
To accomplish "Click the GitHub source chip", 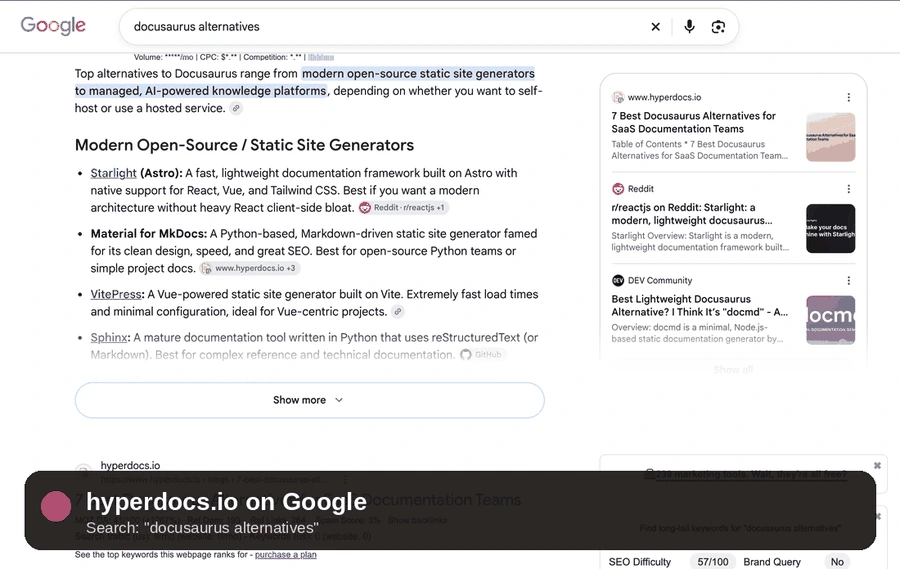I will [x=482, y=354].
